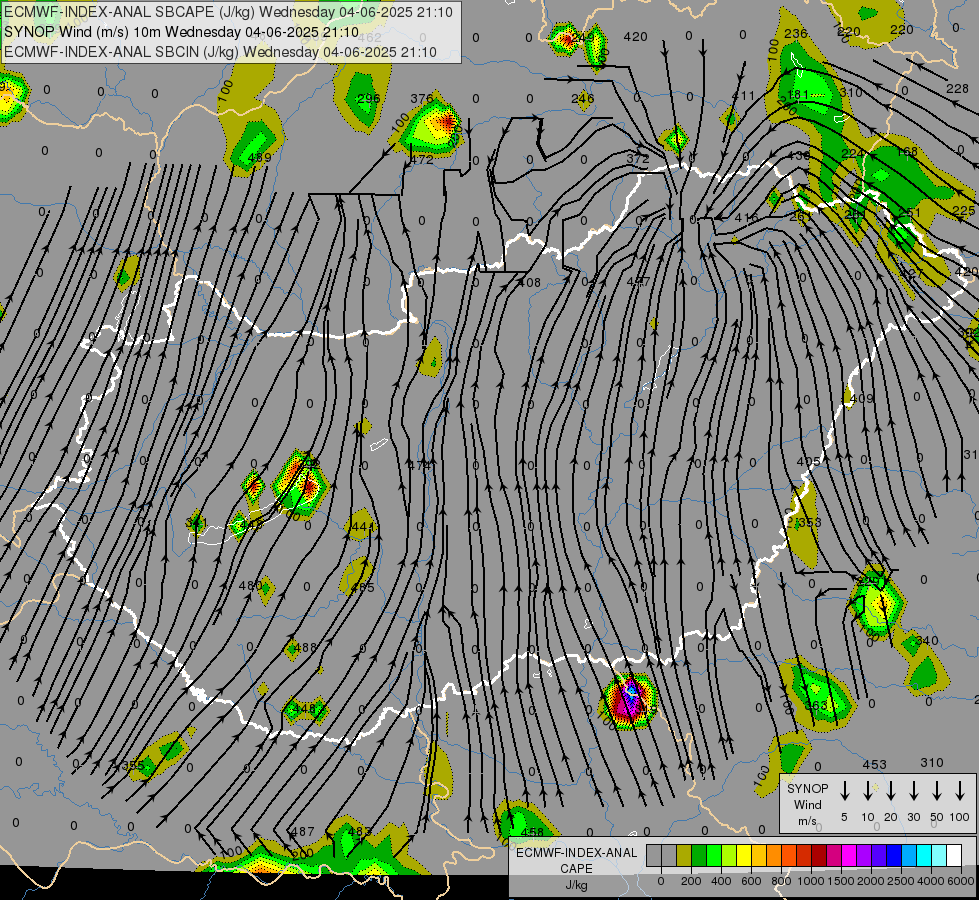Click the map value 441

[363, 527]
